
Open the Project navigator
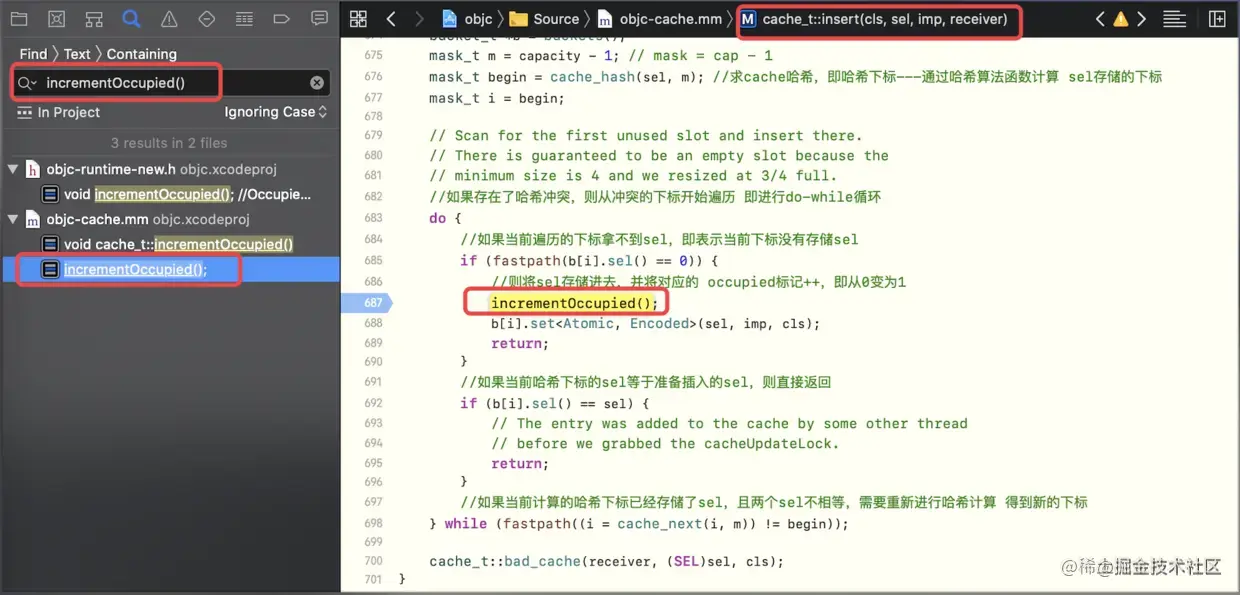18,18
